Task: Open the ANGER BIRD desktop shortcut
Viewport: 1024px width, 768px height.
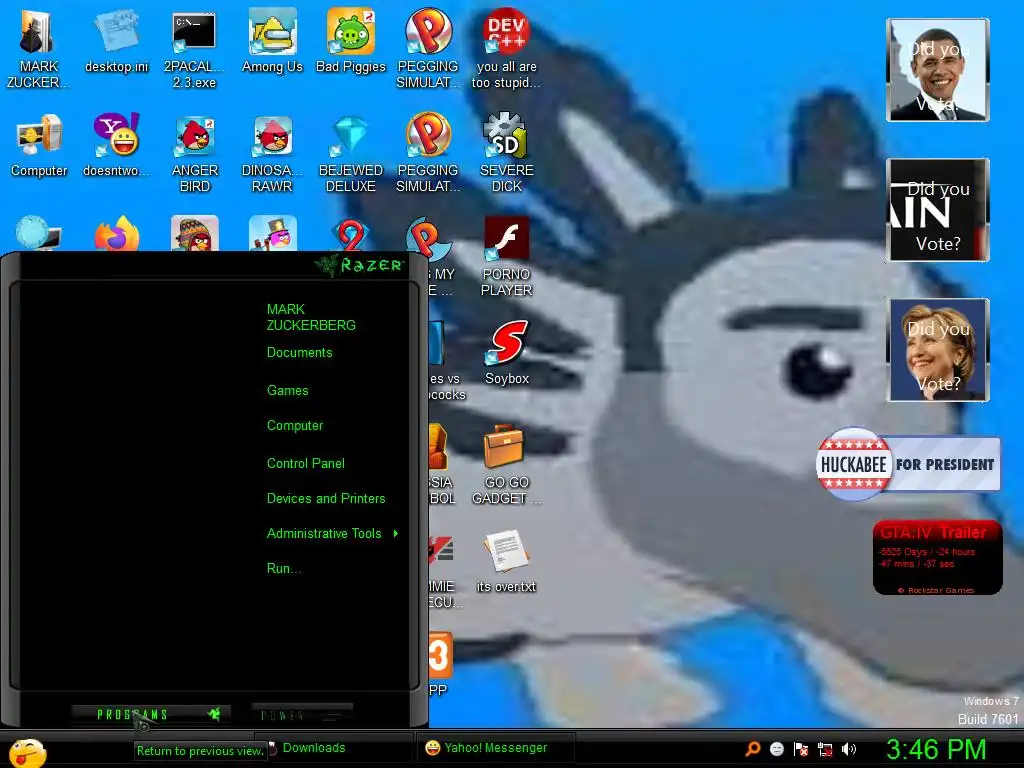Action: point(195,152)
